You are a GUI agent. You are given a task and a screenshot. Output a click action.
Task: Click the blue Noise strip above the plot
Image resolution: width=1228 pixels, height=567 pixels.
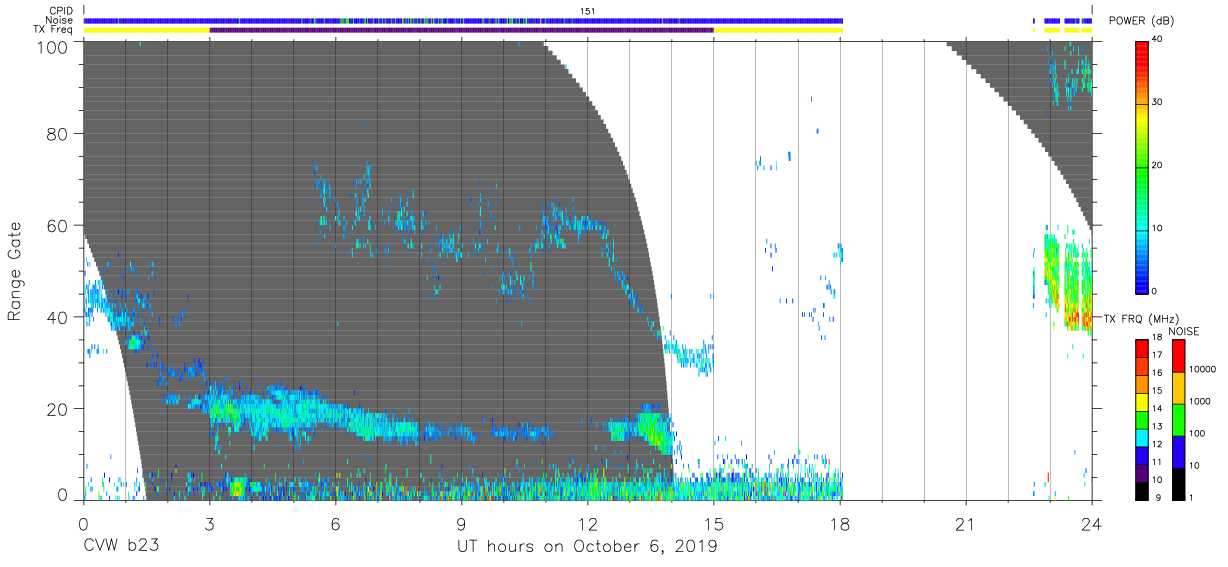463,20
